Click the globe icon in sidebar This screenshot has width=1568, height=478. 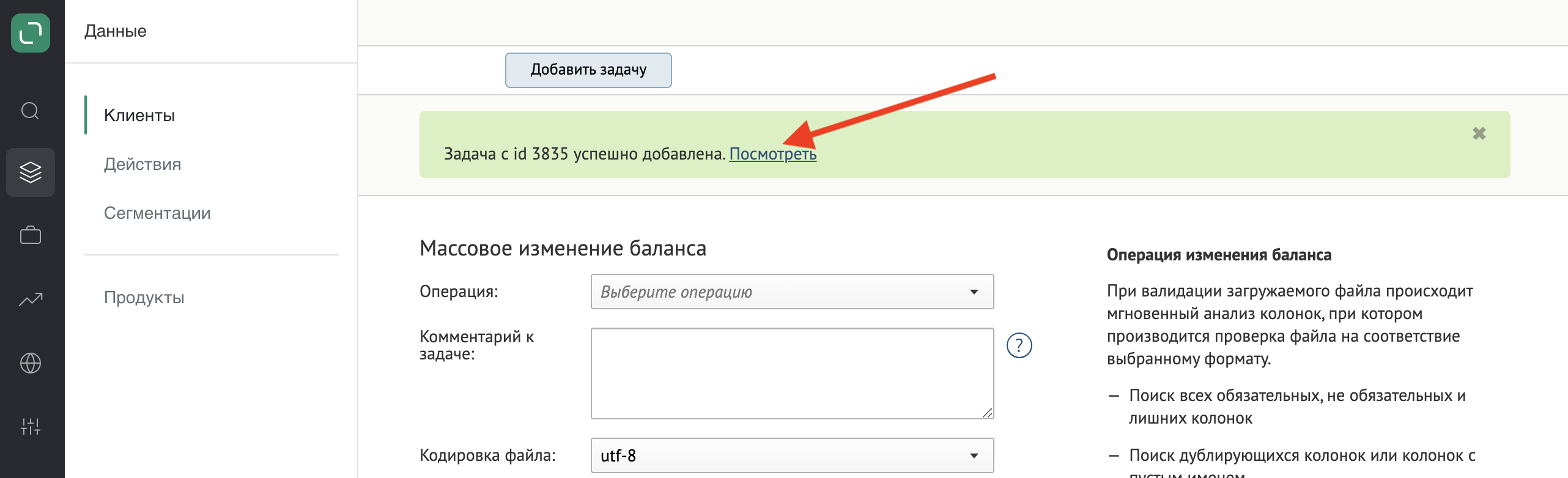tap(31, 363)
